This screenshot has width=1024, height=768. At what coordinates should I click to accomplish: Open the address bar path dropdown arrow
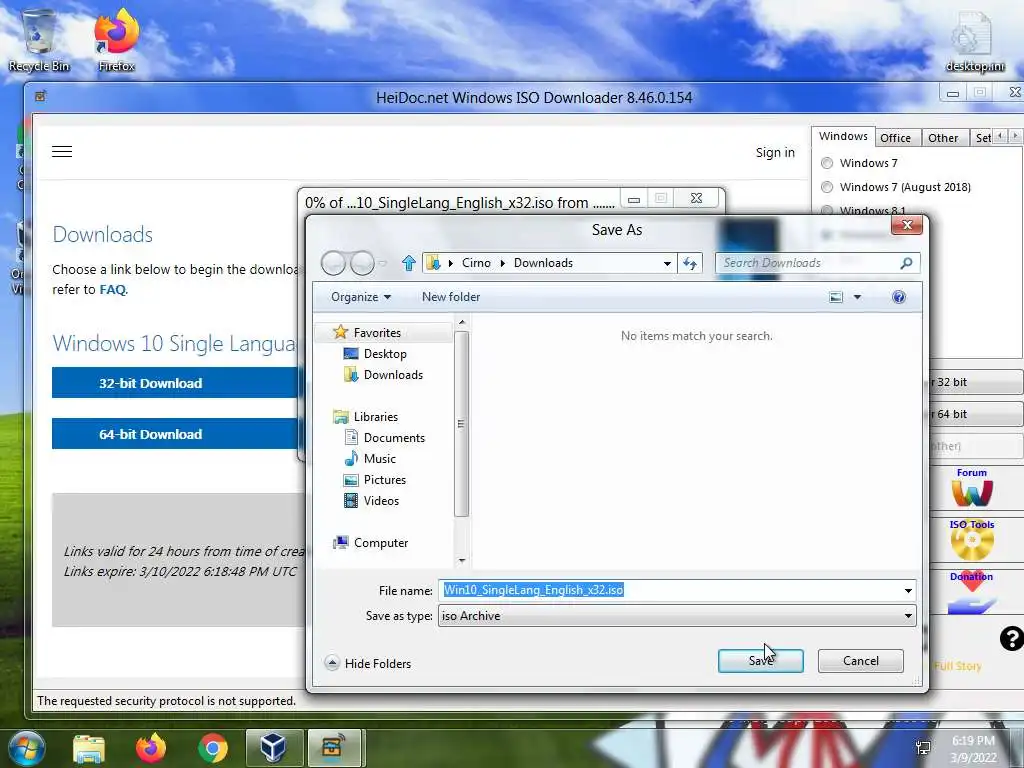[667, 264]
